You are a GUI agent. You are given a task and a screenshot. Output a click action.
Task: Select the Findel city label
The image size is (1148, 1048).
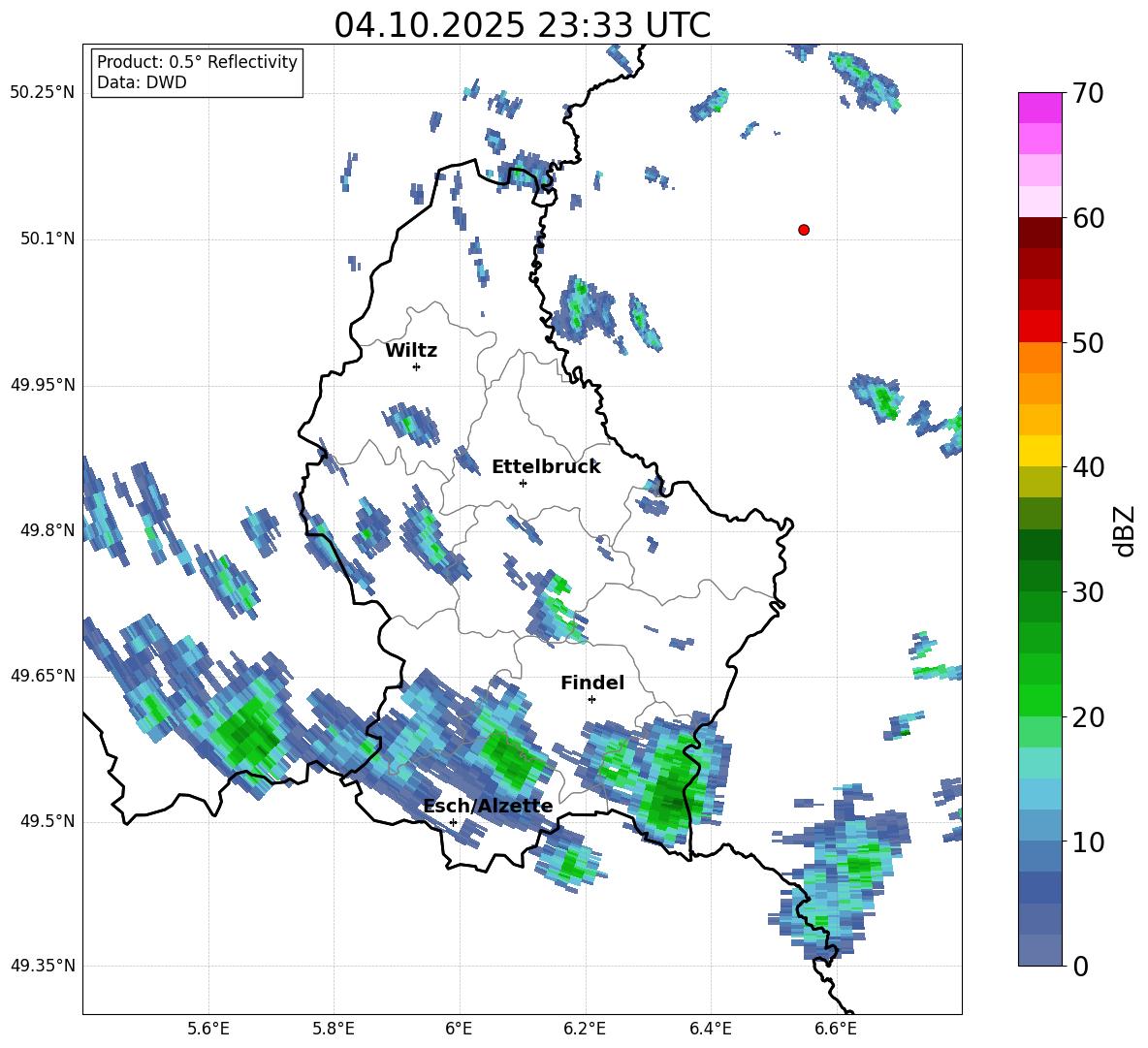point(592,683)
